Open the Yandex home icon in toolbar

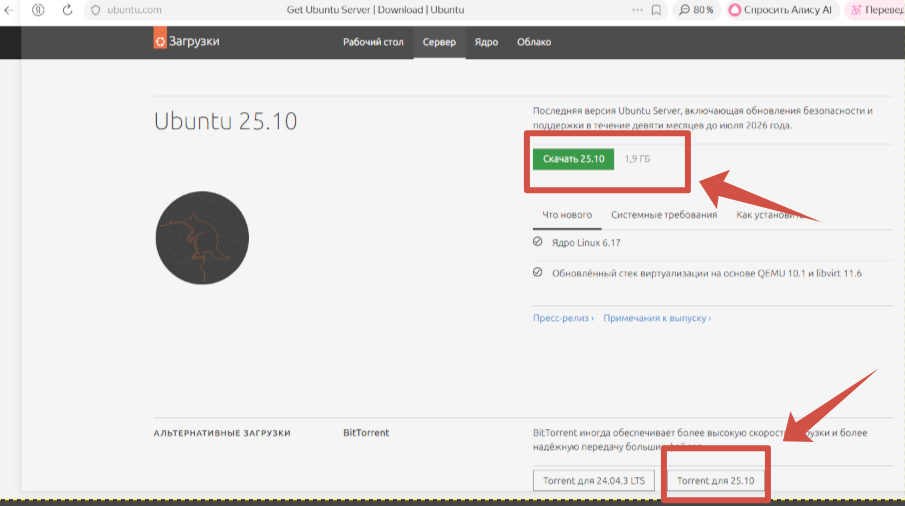tap(38, 10)
